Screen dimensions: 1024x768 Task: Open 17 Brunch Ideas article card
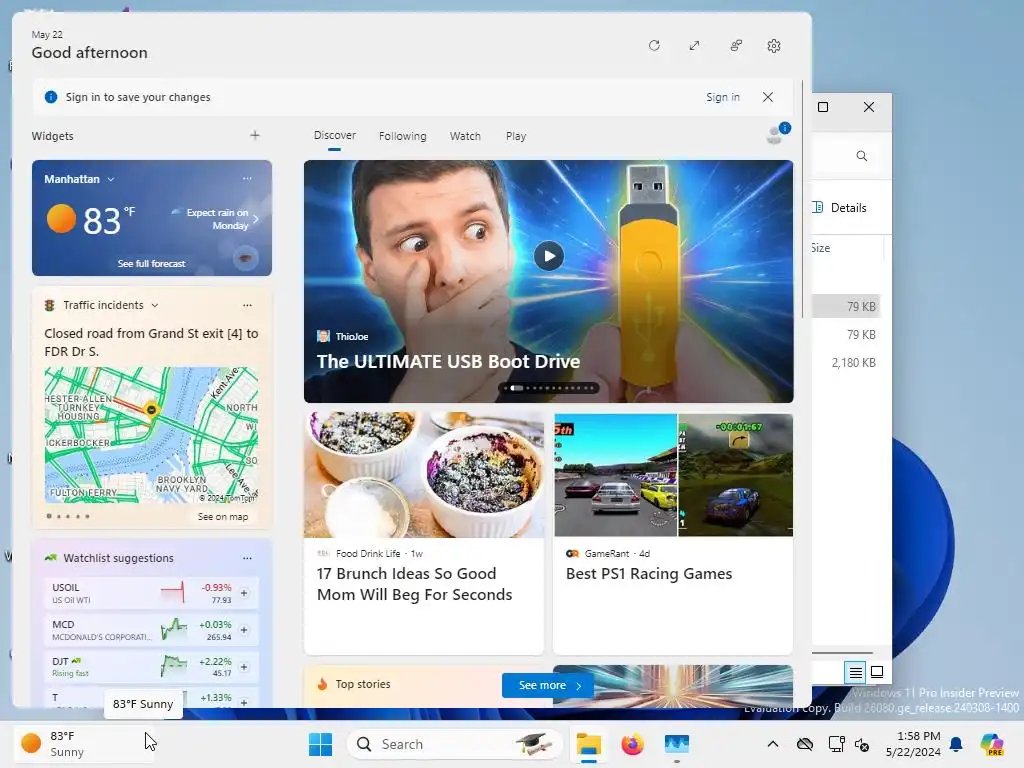point(424,533)
